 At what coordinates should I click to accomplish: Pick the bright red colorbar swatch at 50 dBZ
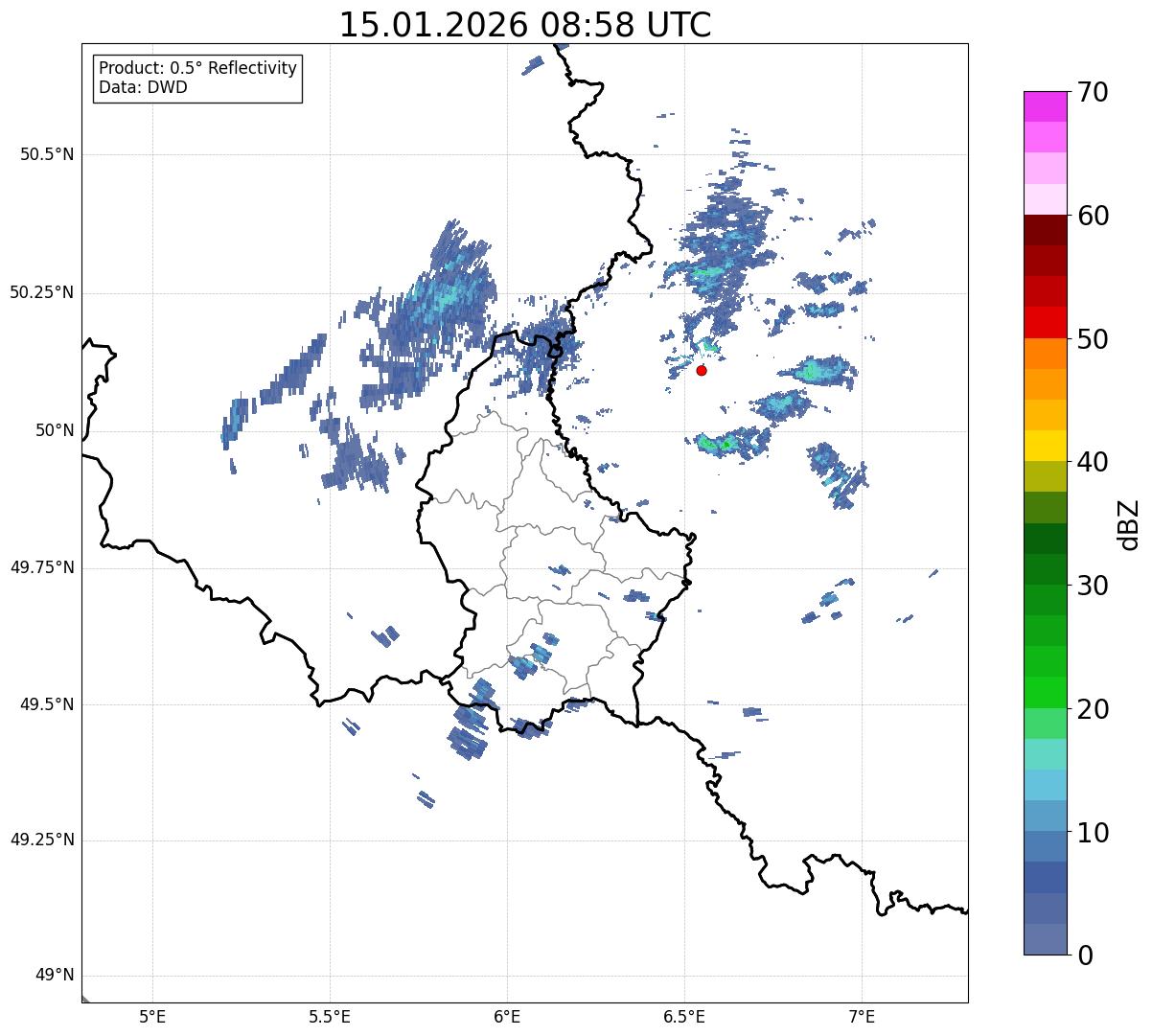tap(1046, 323)
